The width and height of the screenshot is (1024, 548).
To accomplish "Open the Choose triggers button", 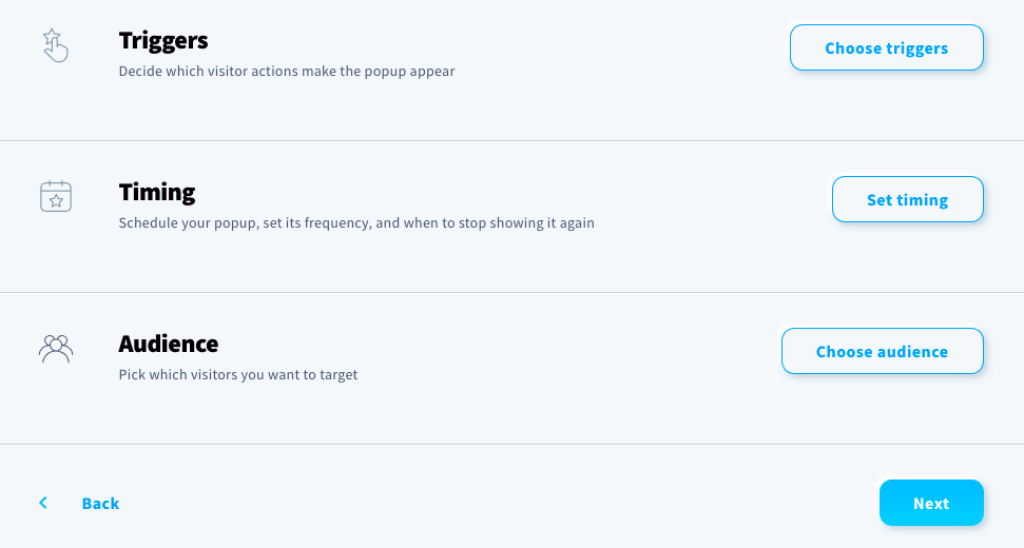I will click(886, 48).
